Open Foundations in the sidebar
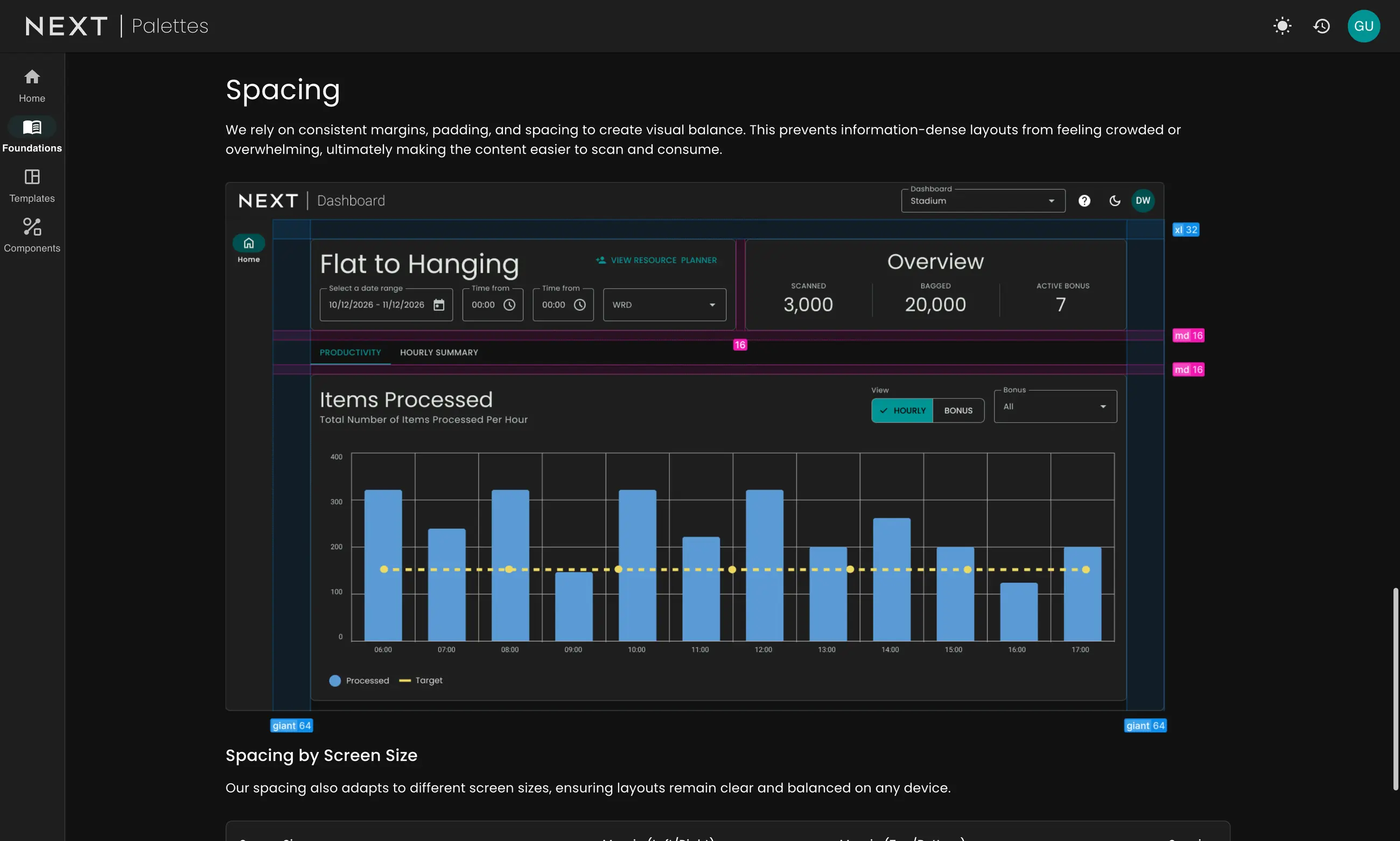The height and width of the screenshot is (841, 1400). (32, 136)
